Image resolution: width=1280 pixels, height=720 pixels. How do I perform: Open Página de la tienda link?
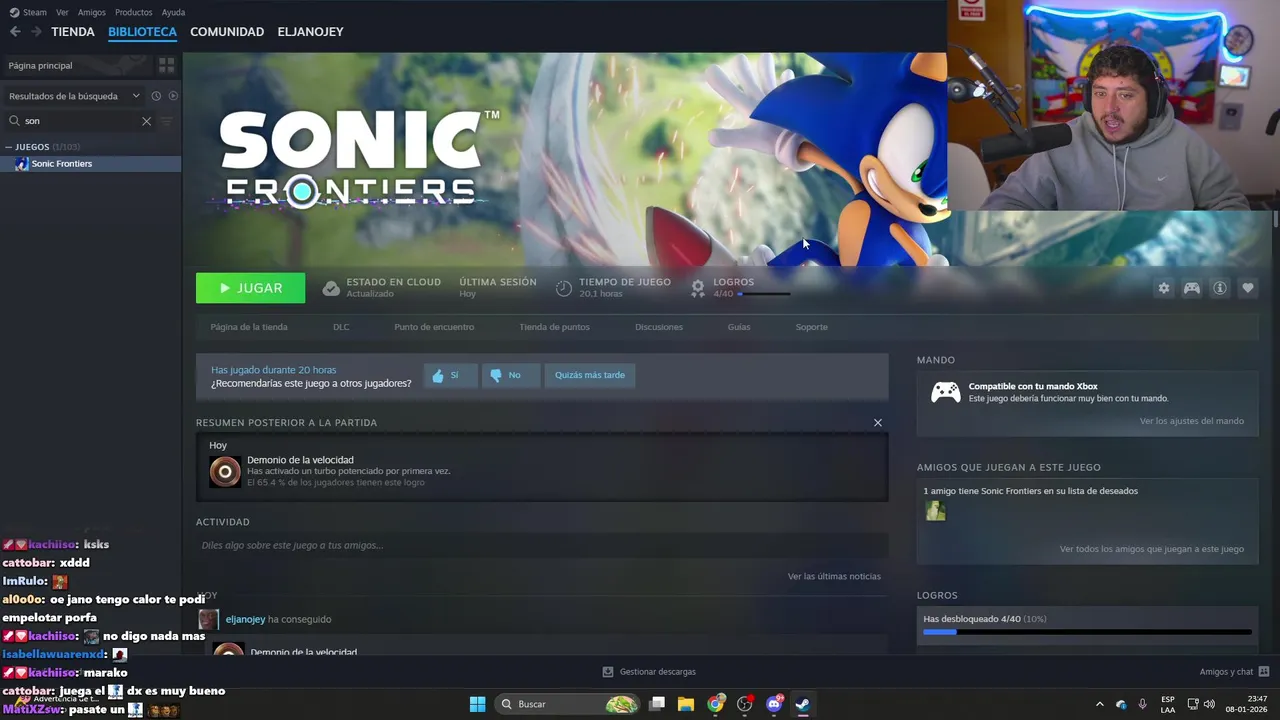pyautogui.click(x=249, y=327)
